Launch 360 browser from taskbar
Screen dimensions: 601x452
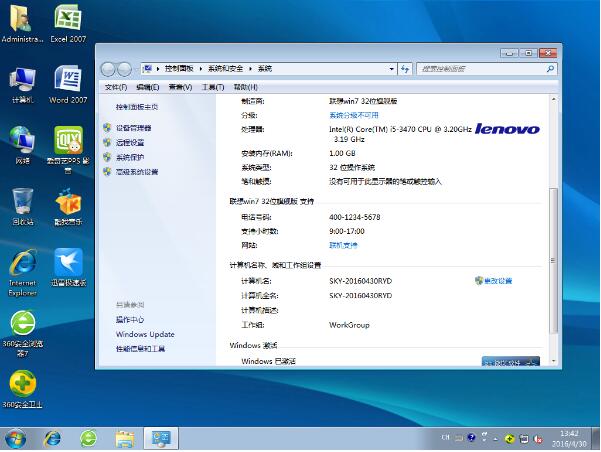88,438
